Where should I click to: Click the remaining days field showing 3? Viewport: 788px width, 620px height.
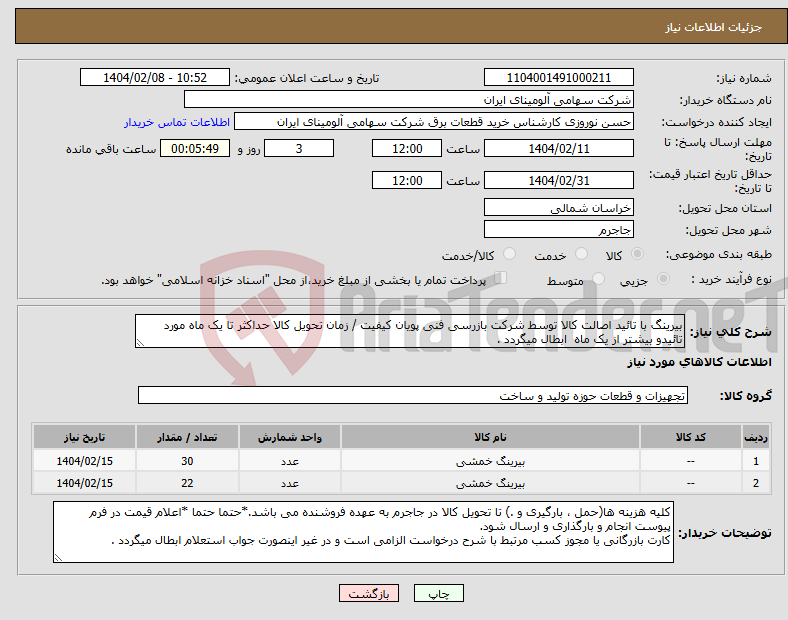coord(299,149)
